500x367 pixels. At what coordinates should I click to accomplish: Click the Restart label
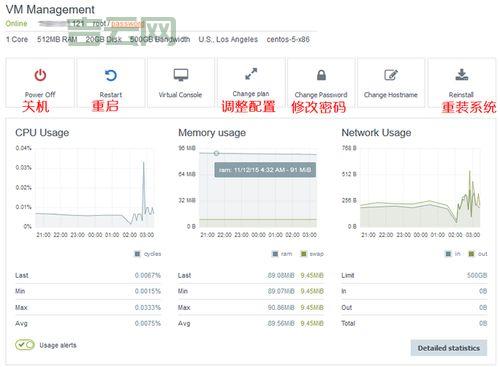pyautogui.click(x=111, y=95)
